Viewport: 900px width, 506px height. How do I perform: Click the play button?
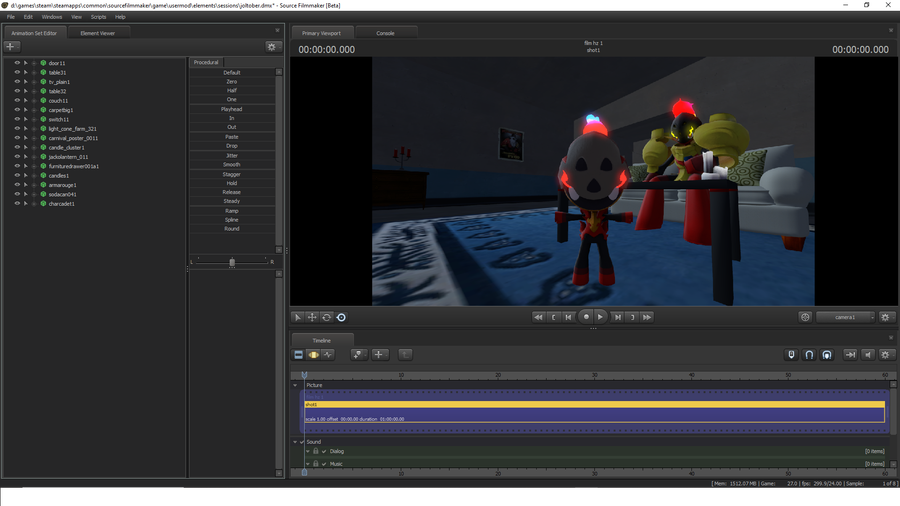point(600,317)
